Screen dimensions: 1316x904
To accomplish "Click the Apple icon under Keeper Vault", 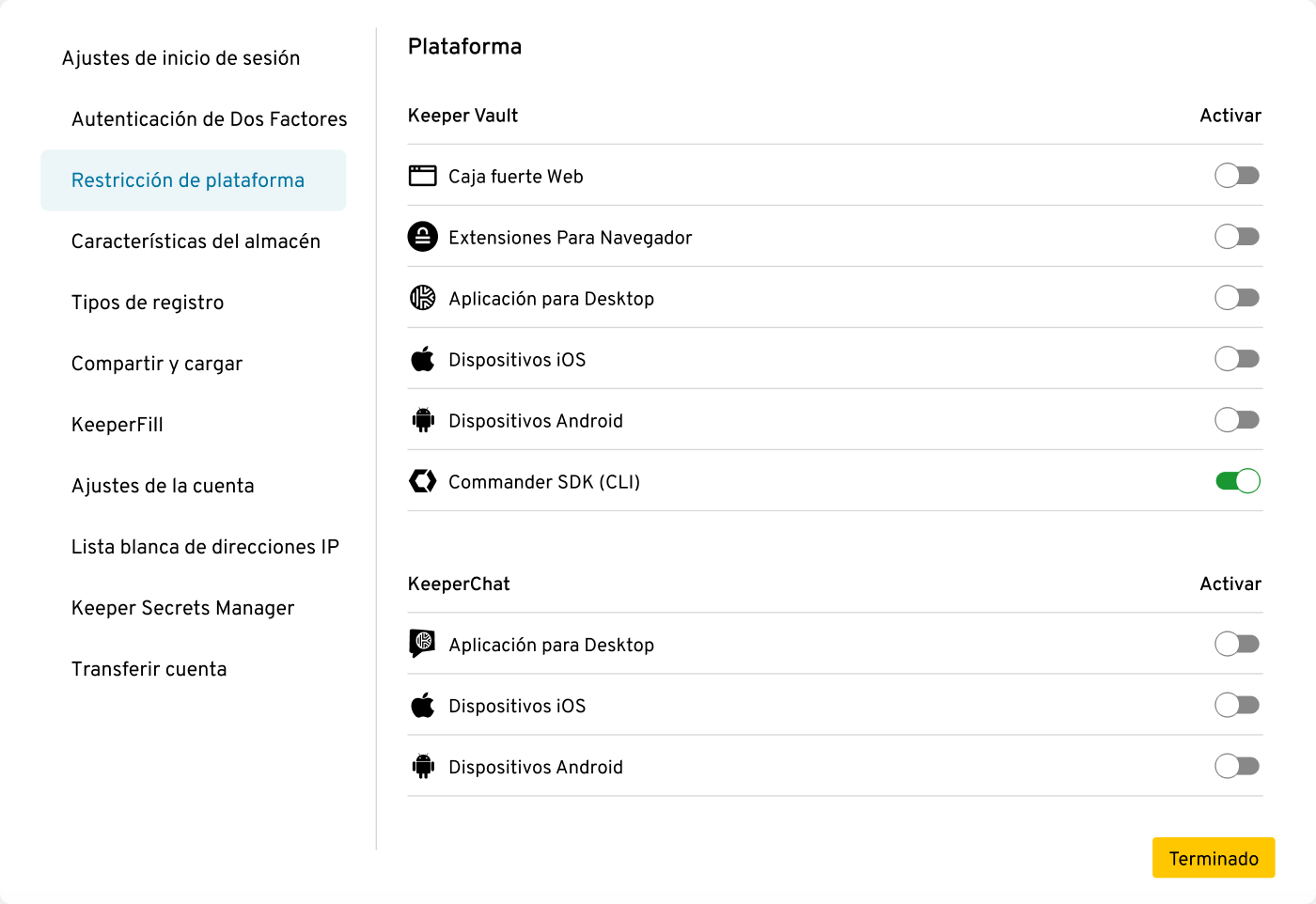I will (423, 359).
